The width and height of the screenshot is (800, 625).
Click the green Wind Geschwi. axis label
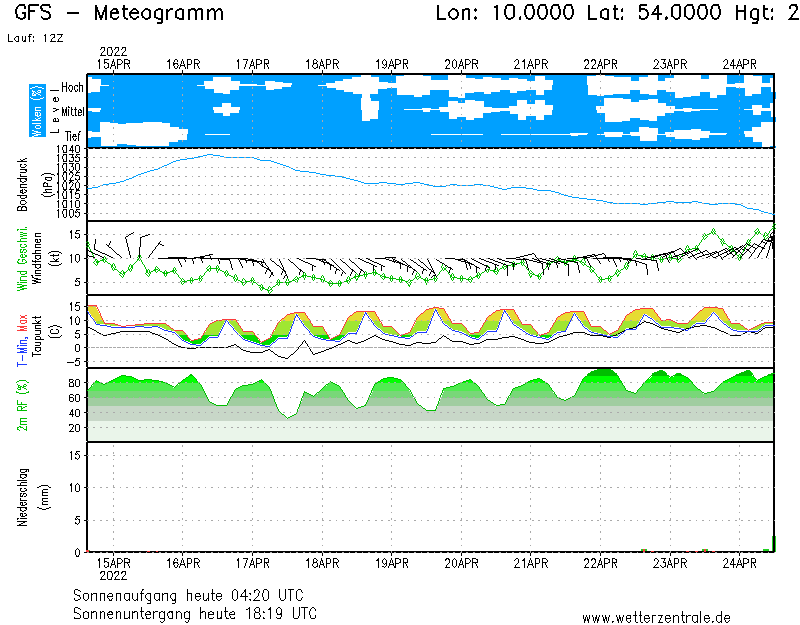(x=23, y=258)
